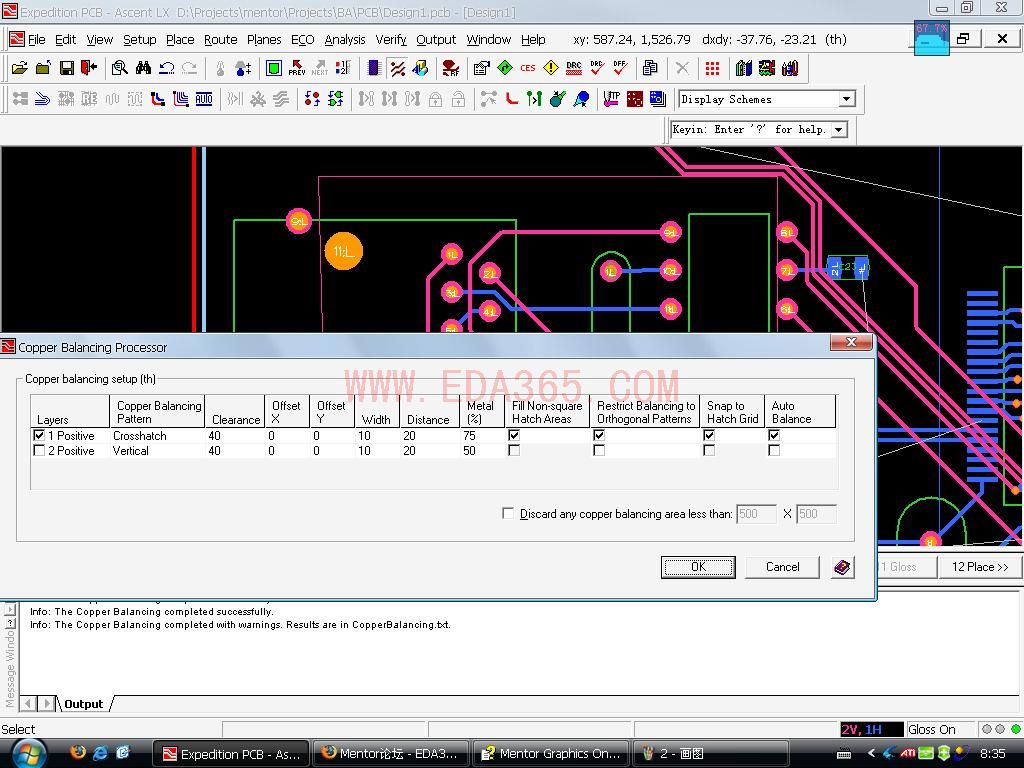Viewport: 1024px width, 768px height.
Task: Open the Keyin command dropdown arrow
Action: click(838, 129)
